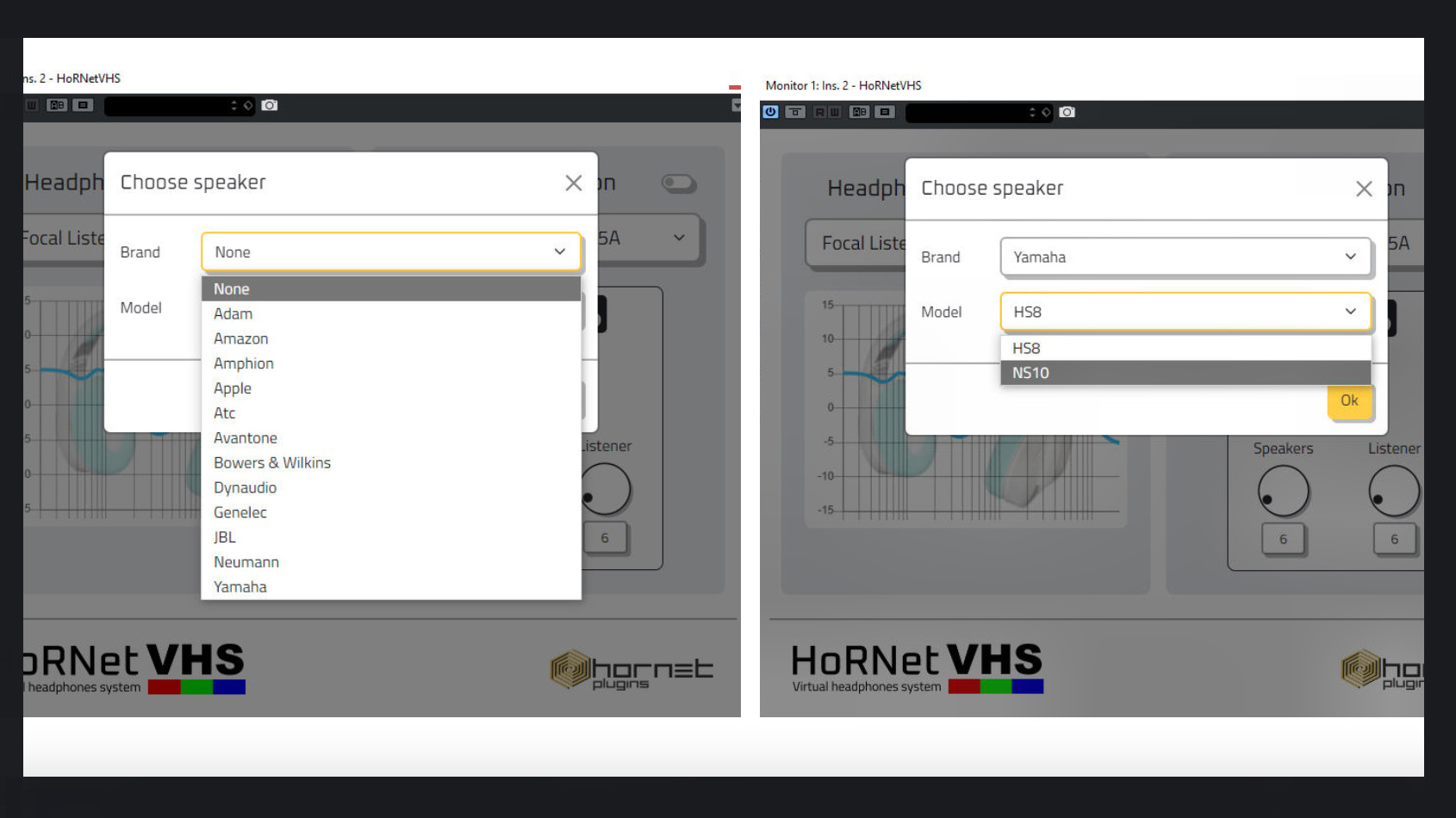Viewport: 1456px width, 818px height.
Task: Click the bypass button next to the power icon
Action: point(795,112)
